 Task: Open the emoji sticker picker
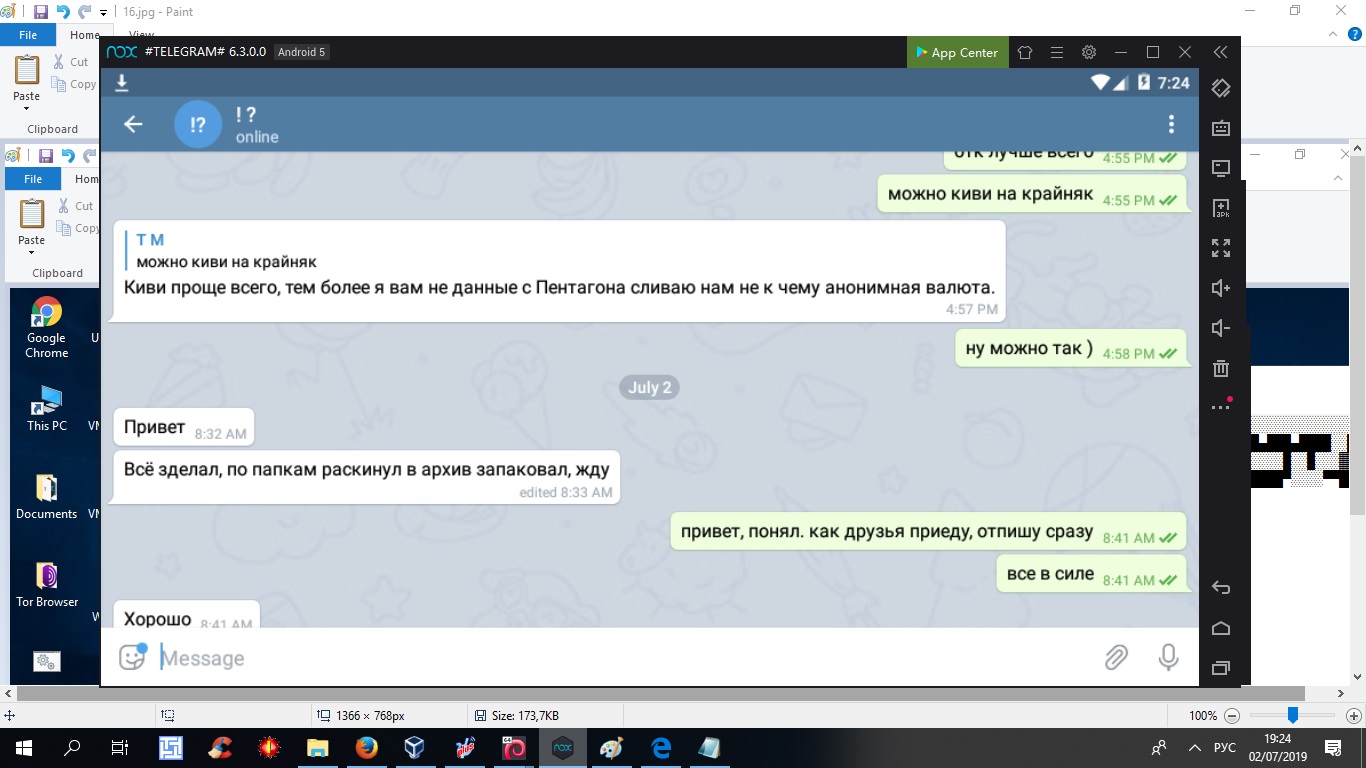click(x=132, y=657)
